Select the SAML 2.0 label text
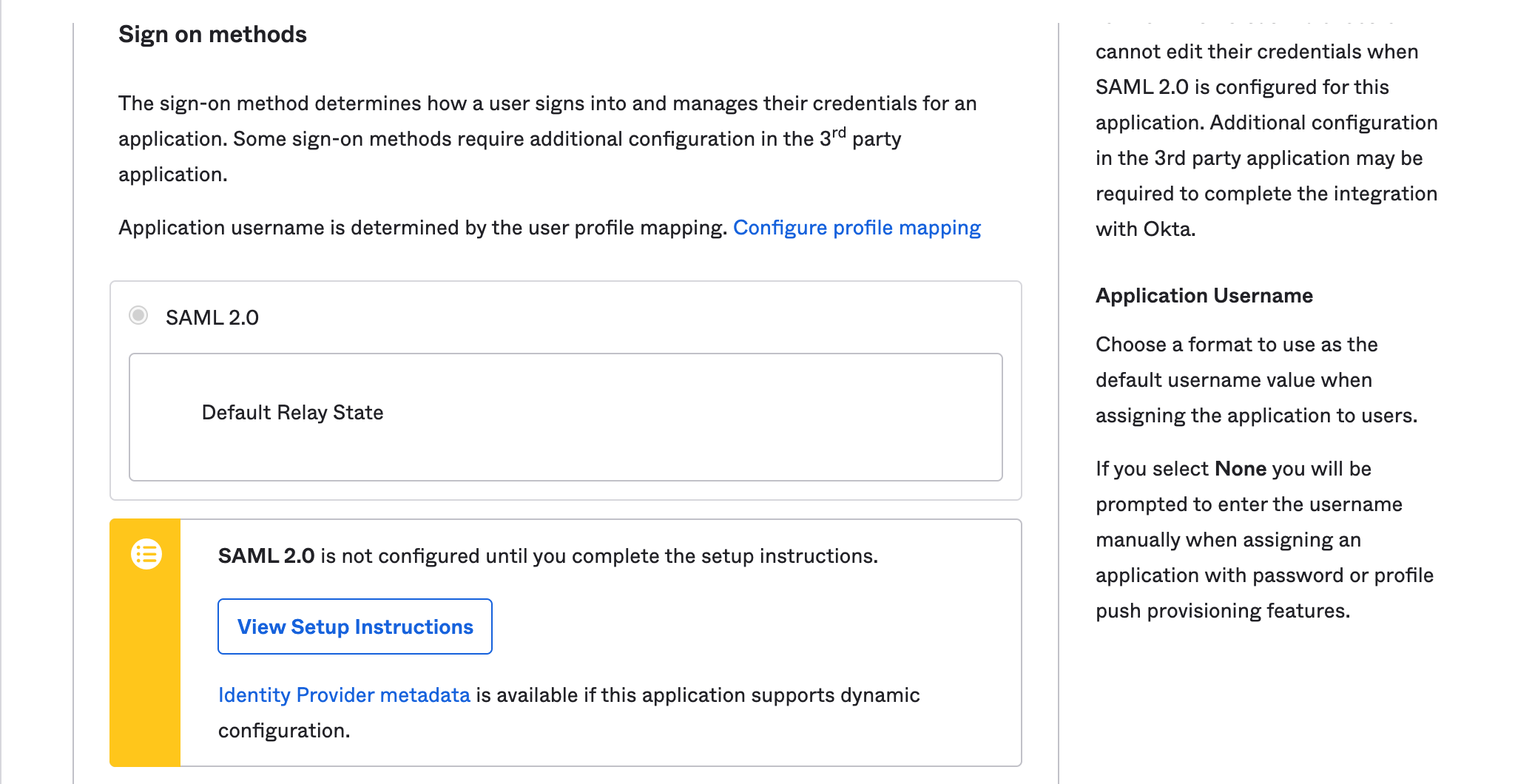The height and width of the screenshot is (784, 1515). pos(212,317)
